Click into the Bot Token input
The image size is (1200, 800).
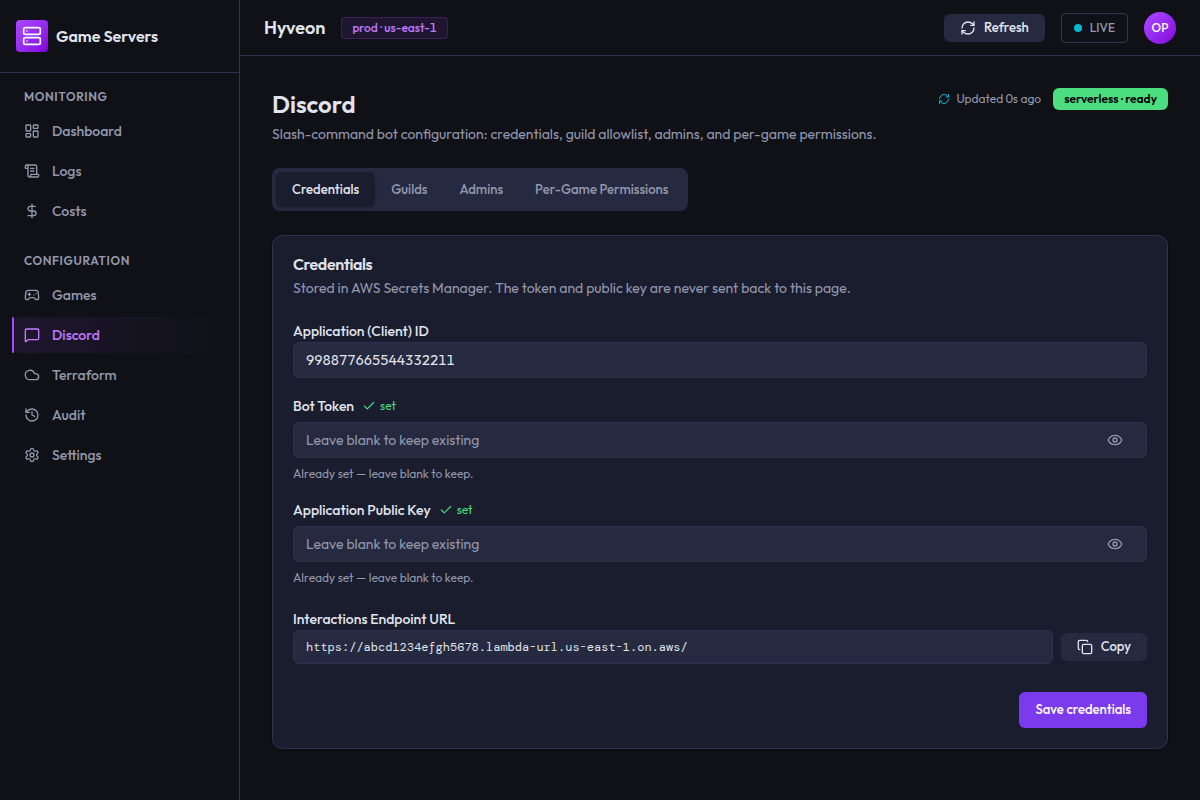[719, 440]
